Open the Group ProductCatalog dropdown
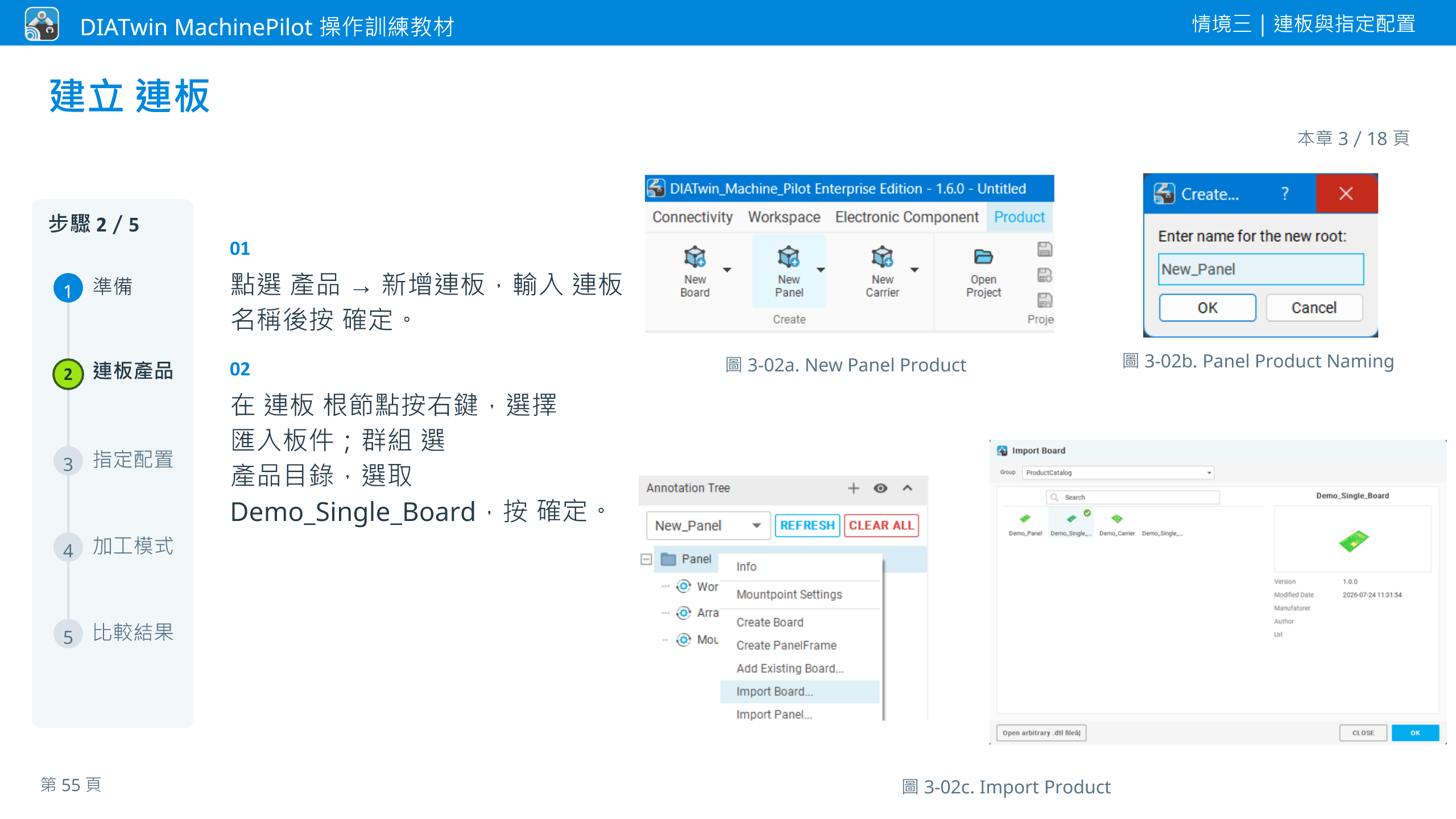Viewport: 1456px width, 819px height. tap(1118, 473)
